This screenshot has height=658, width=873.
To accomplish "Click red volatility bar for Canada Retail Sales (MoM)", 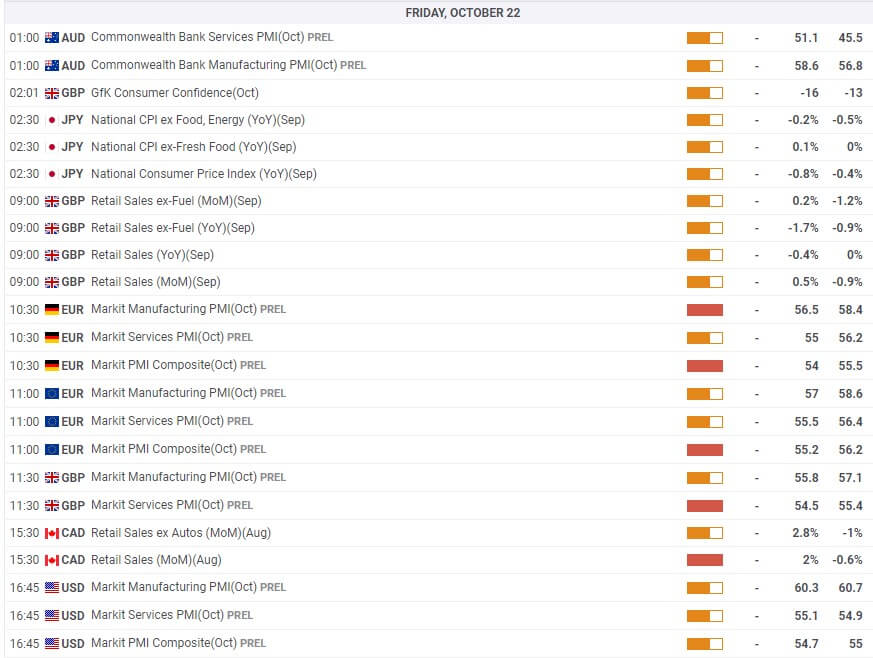I will tap(705, 560).
